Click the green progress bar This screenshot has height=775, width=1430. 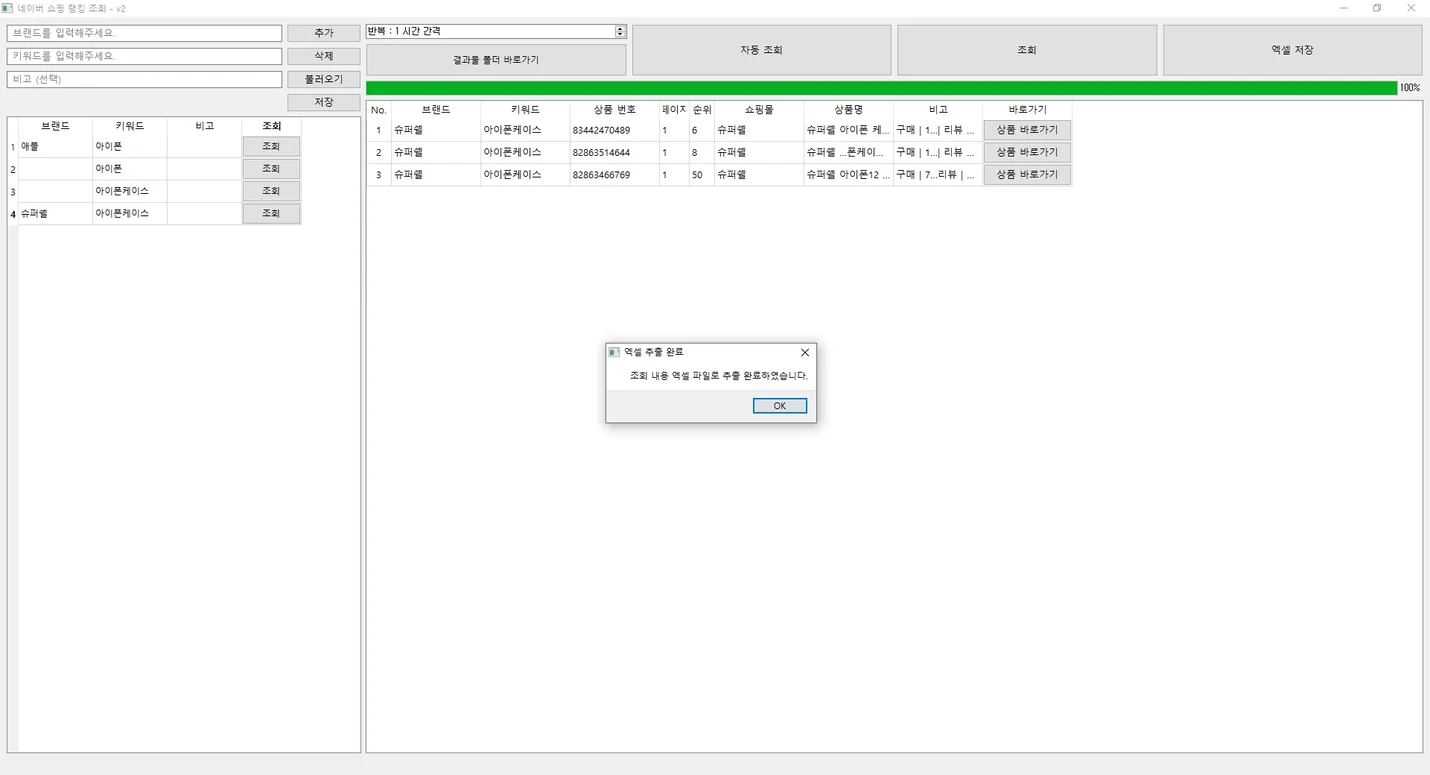(x=882, y=88)
